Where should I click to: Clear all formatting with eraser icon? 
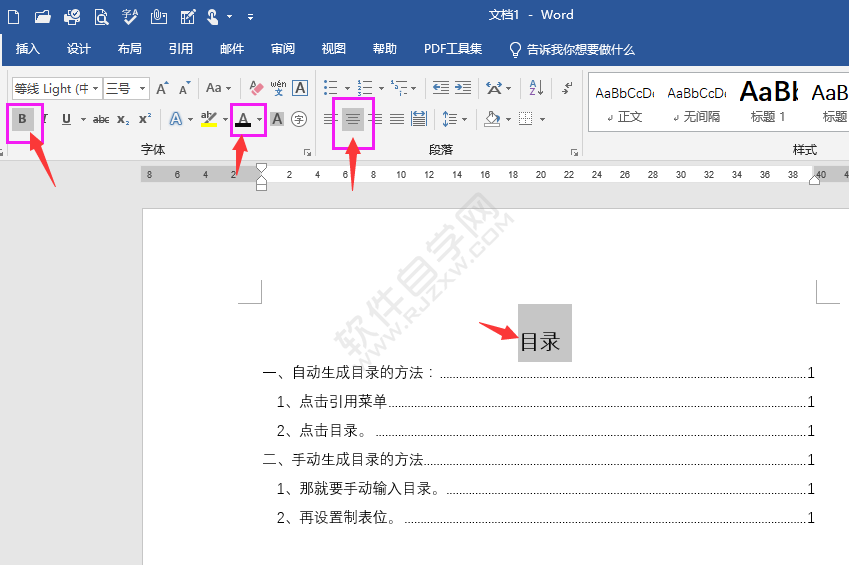(x=256, y=88)
